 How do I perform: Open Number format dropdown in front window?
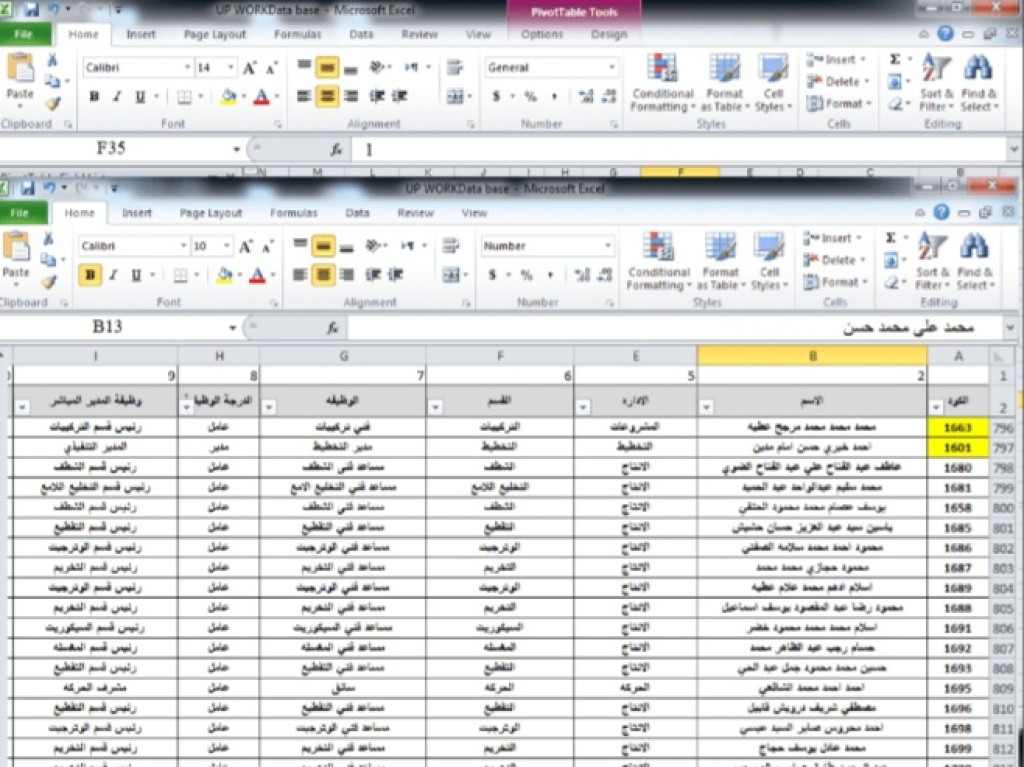click(608, 246)
